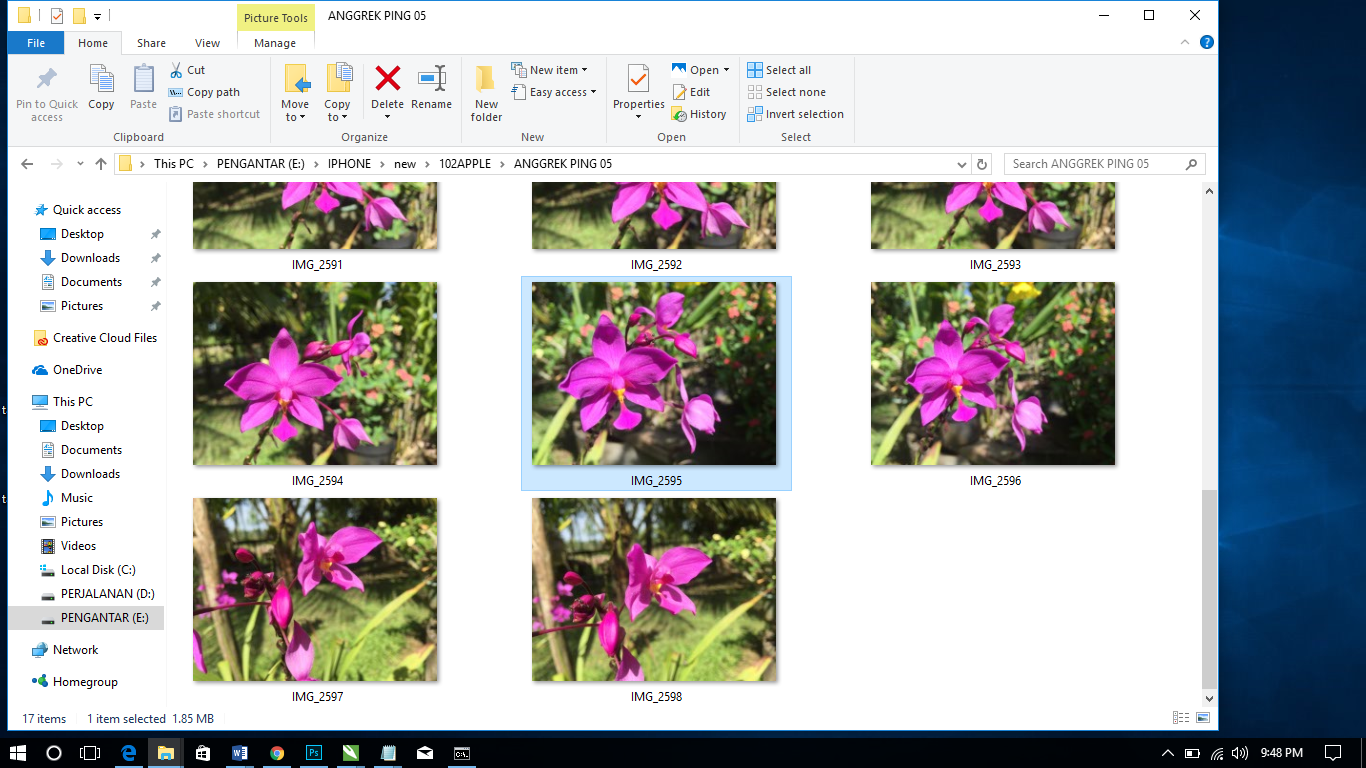
Task: Switch to the View tab
Action: click(x=207, y=43)
